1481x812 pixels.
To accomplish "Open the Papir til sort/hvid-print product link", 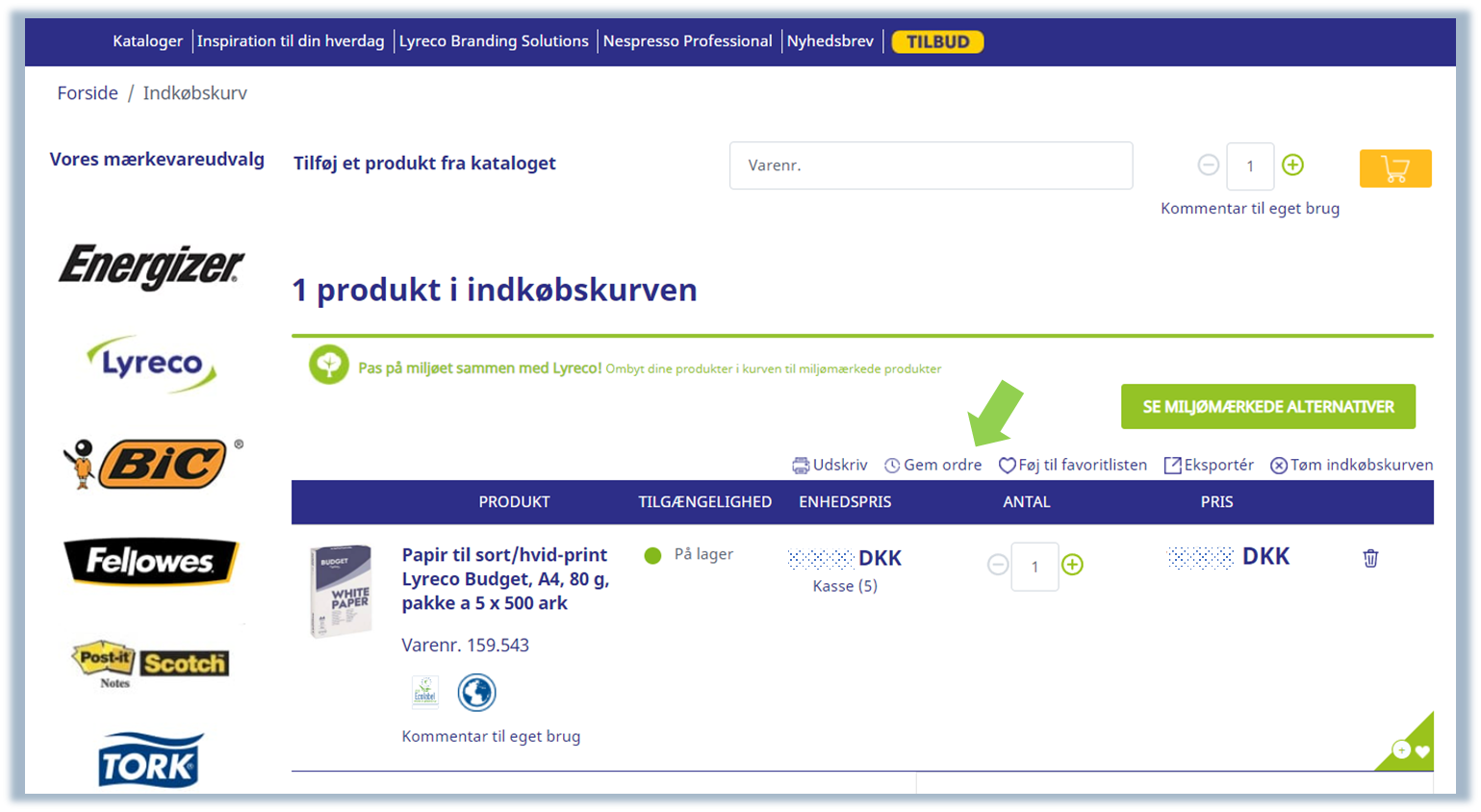I will click(505, 579).
